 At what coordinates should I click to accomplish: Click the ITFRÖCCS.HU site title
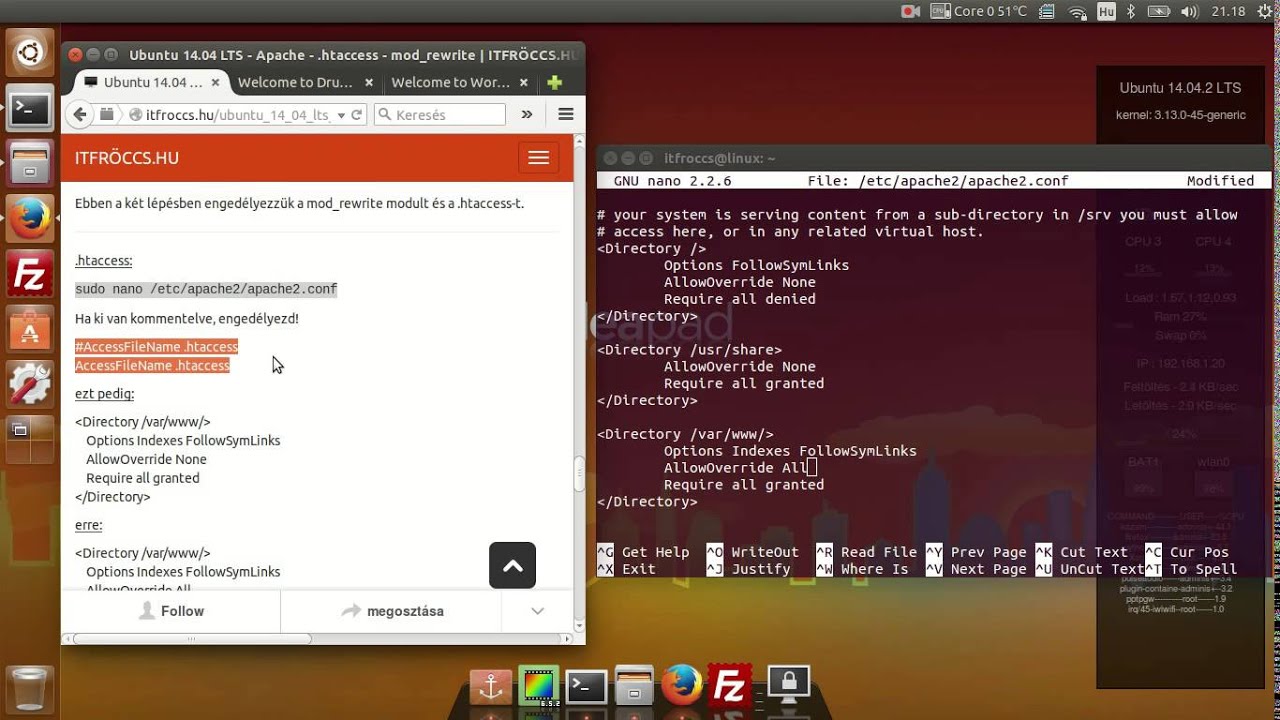[127, 158]
